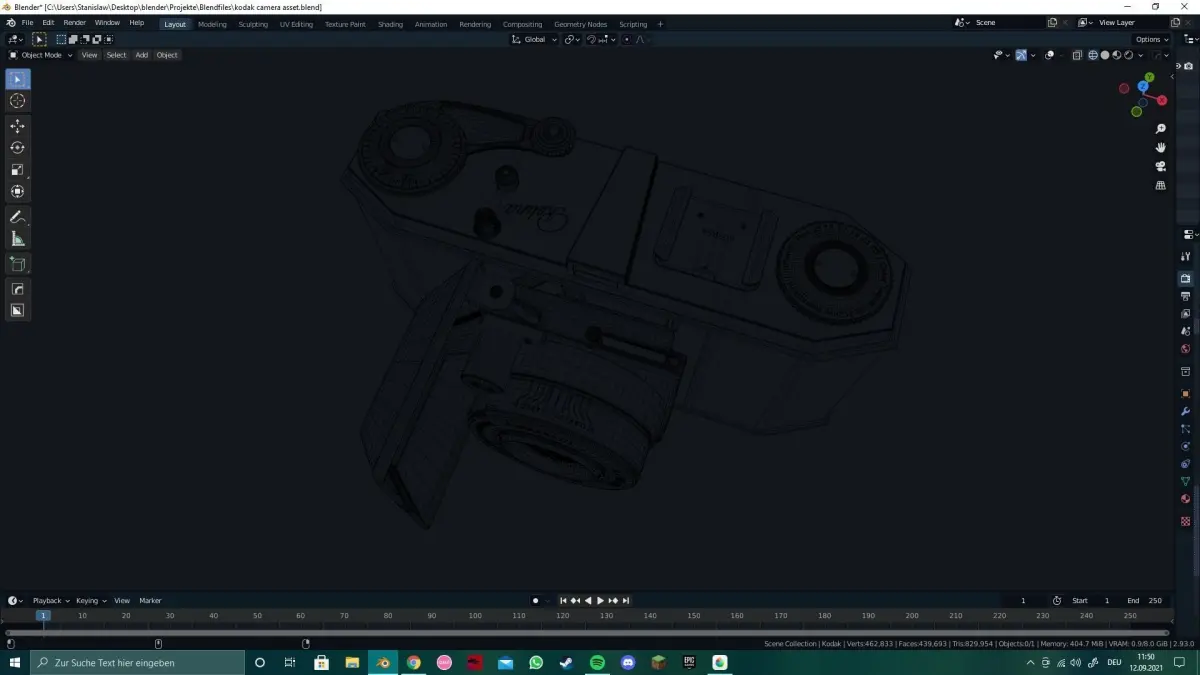Open Object Data green triangle tab
Image resolution: width=1200 pixels, height=675 pixels.
(1186, 481)
